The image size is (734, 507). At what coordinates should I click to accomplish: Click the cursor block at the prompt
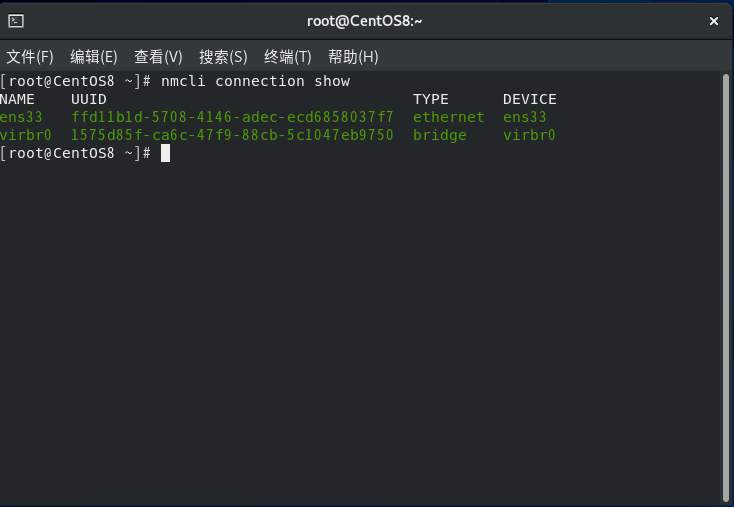[x=165, y=153]
